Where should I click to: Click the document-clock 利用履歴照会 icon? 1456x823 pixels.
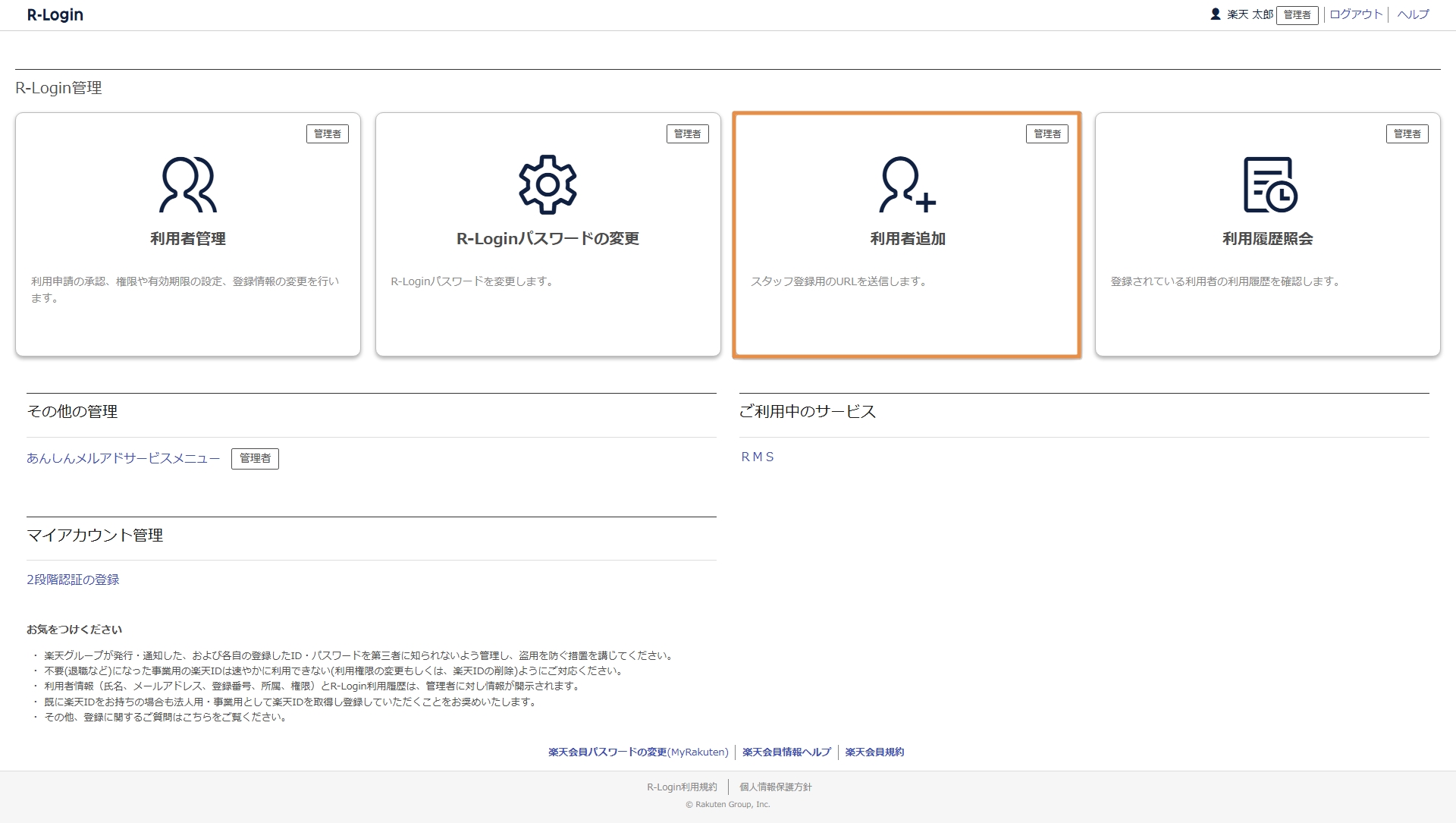1269,184
